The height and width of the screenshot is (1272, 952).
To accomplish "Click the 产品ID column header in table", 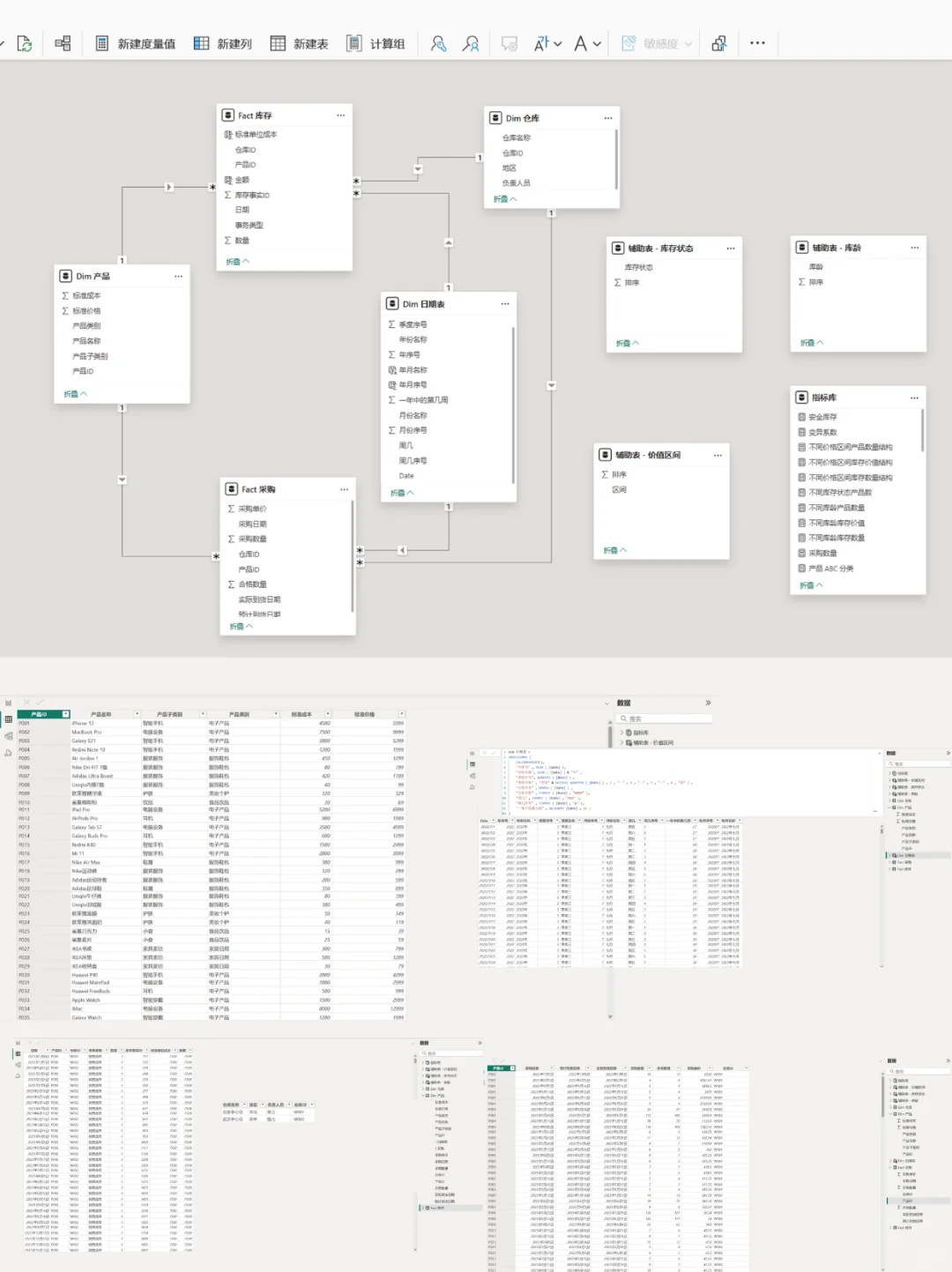I will pyautogui.click(x=44, y=714).
